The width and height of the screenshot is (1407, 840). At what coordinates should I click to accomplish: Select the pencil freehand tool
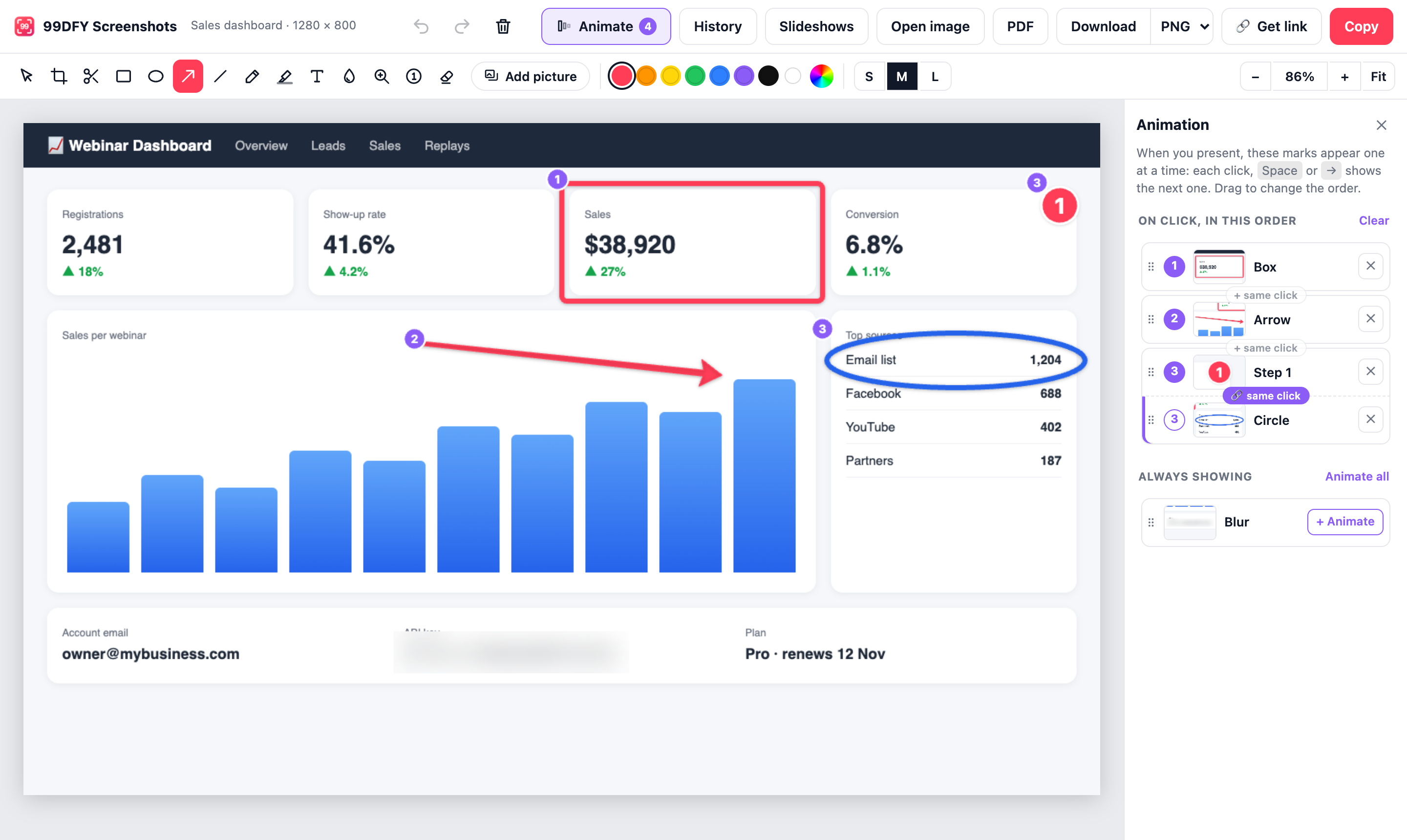pyautogui.click(x=253, y=76)
